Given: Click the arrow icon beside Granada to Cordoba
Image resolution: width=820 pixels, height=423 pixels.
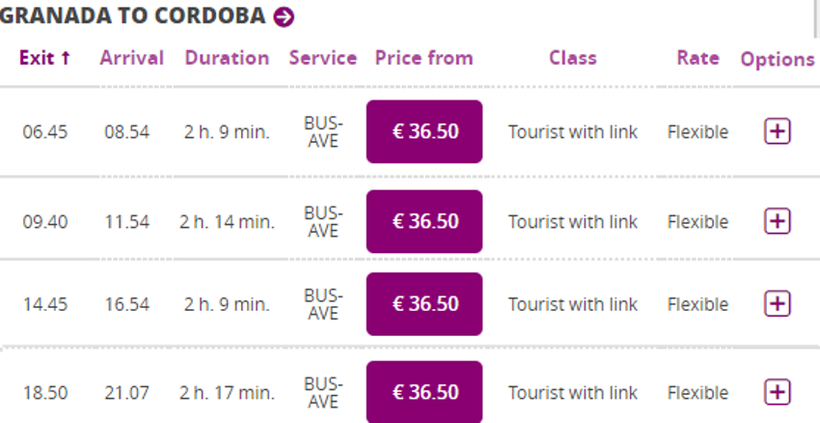Looking at the screenshot, I should (x=284, y=16).
